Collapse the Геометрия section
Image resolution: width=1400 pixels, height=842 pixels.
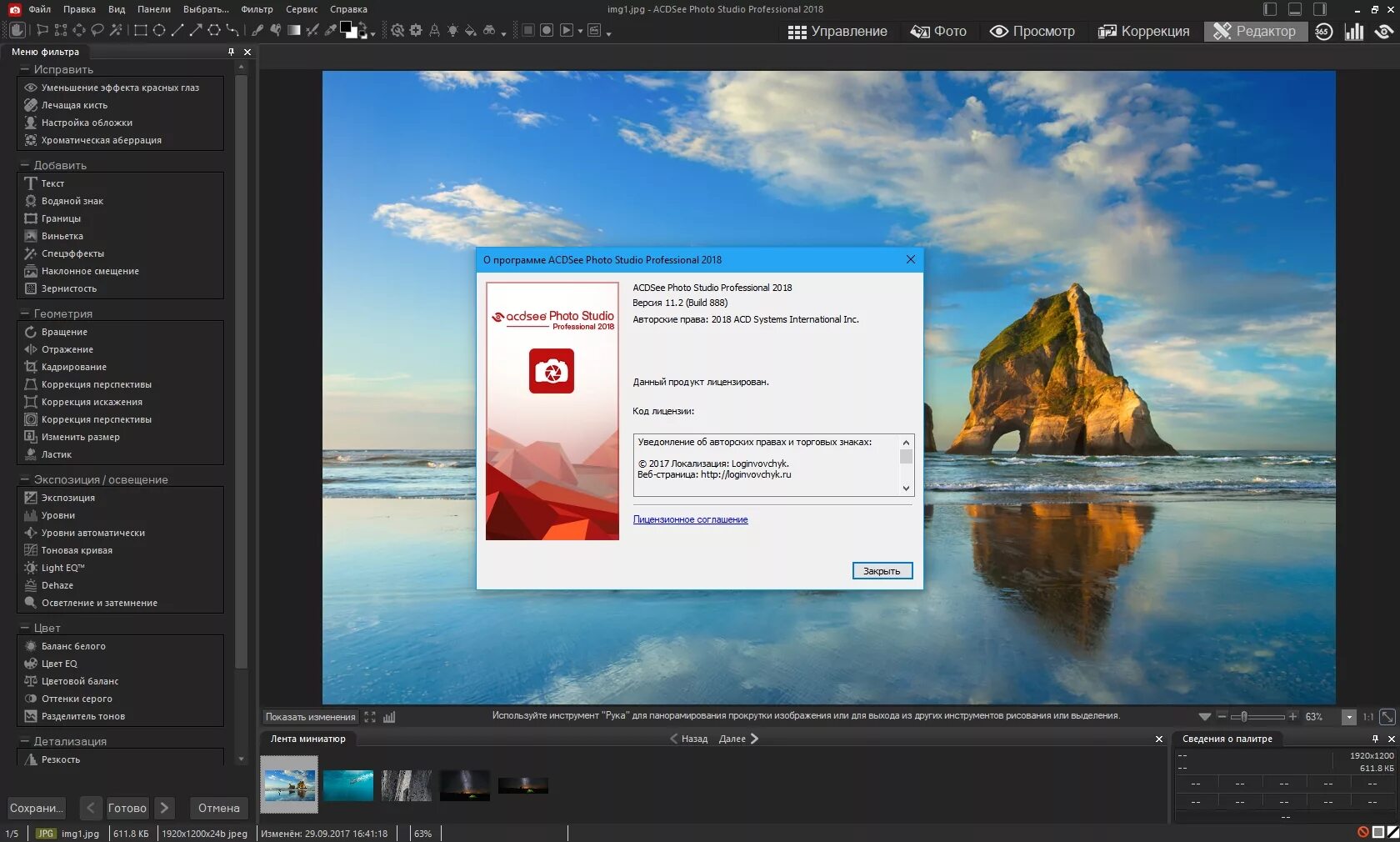(24, 313)
